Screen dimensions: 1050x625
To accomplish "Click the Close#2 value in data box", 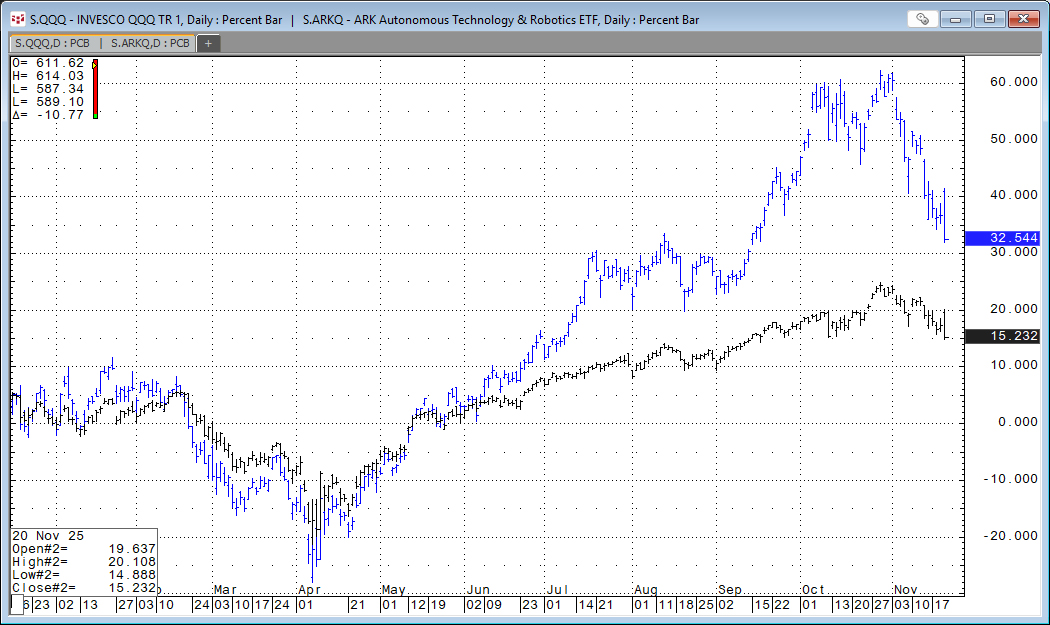I will pos(130,587).
